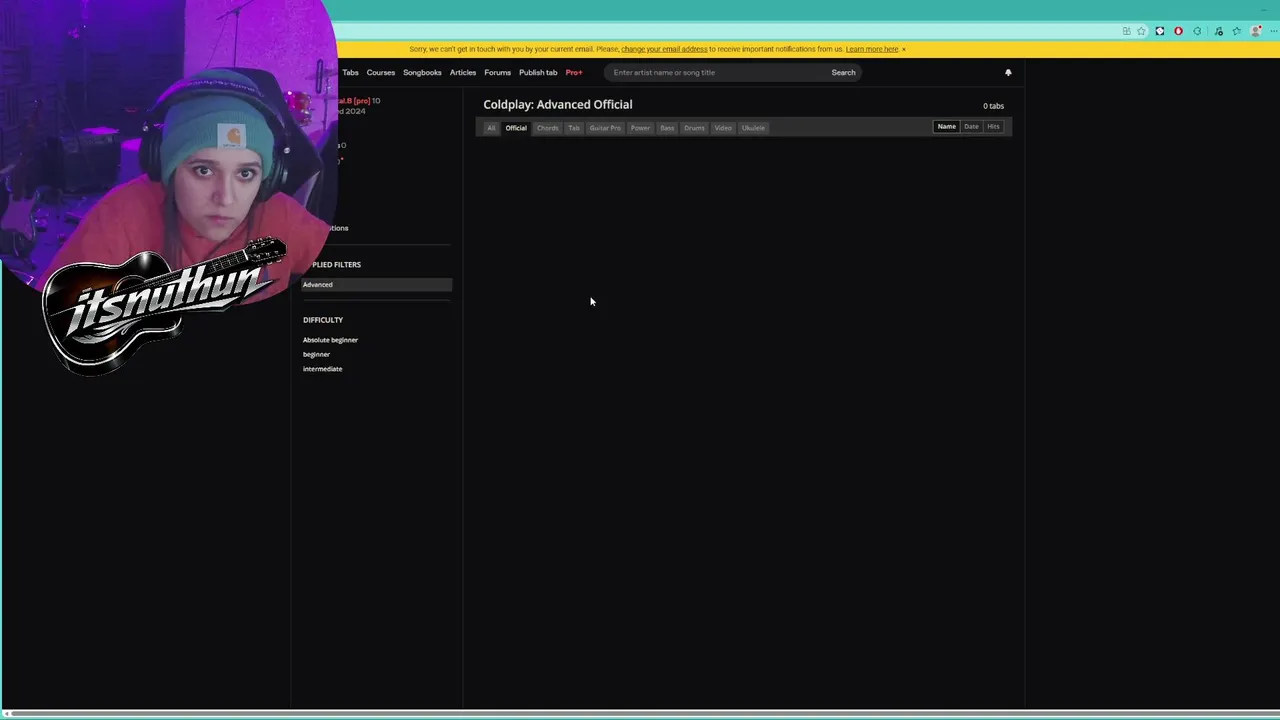Viewport: 1280px width, 720px height.
Task: Add page to favorites star icon
Action: pyautogui.click(x=1141, y=31)
